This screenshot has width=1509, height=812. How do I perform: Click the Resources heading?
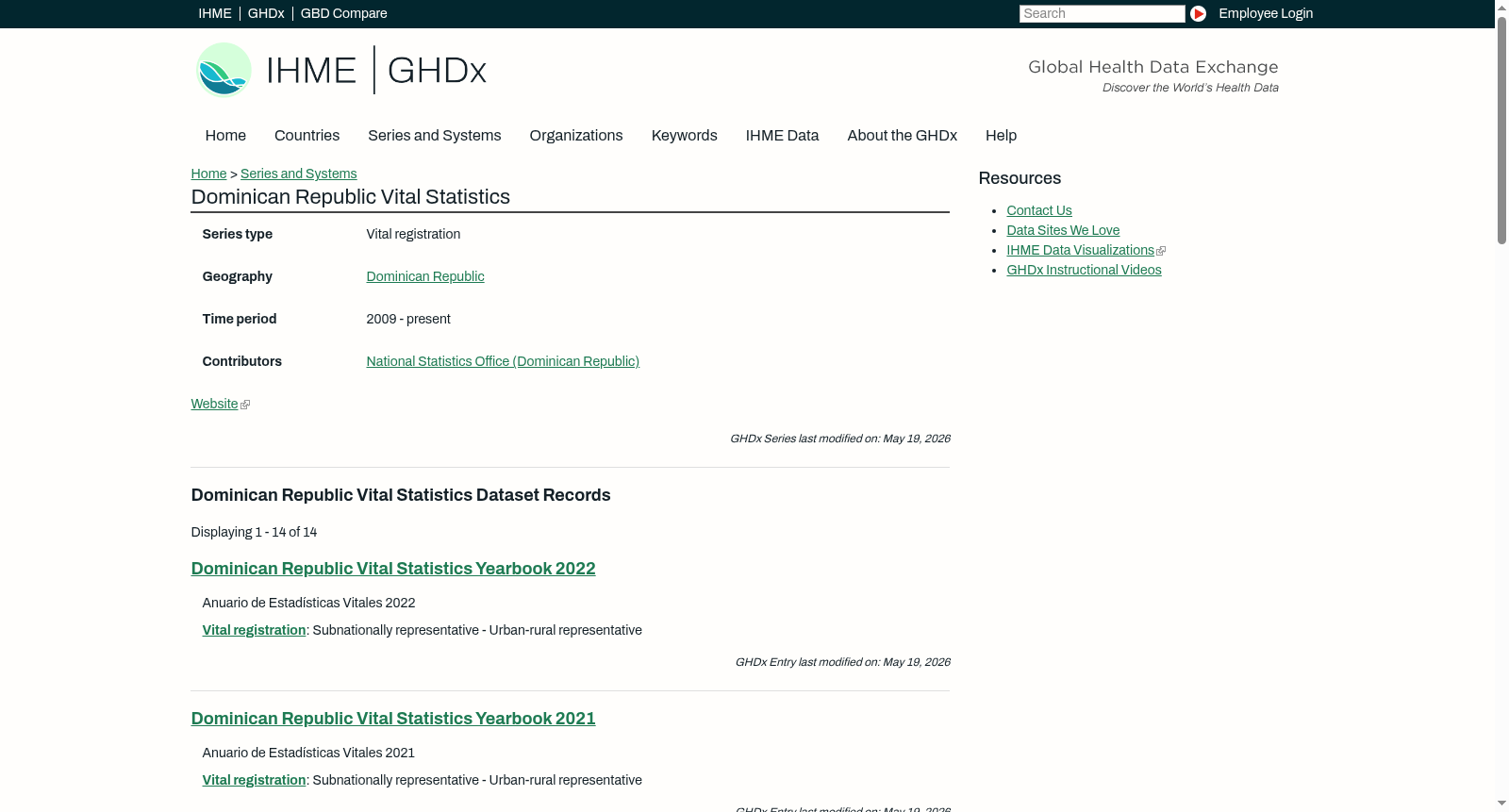coord(1020,178)
